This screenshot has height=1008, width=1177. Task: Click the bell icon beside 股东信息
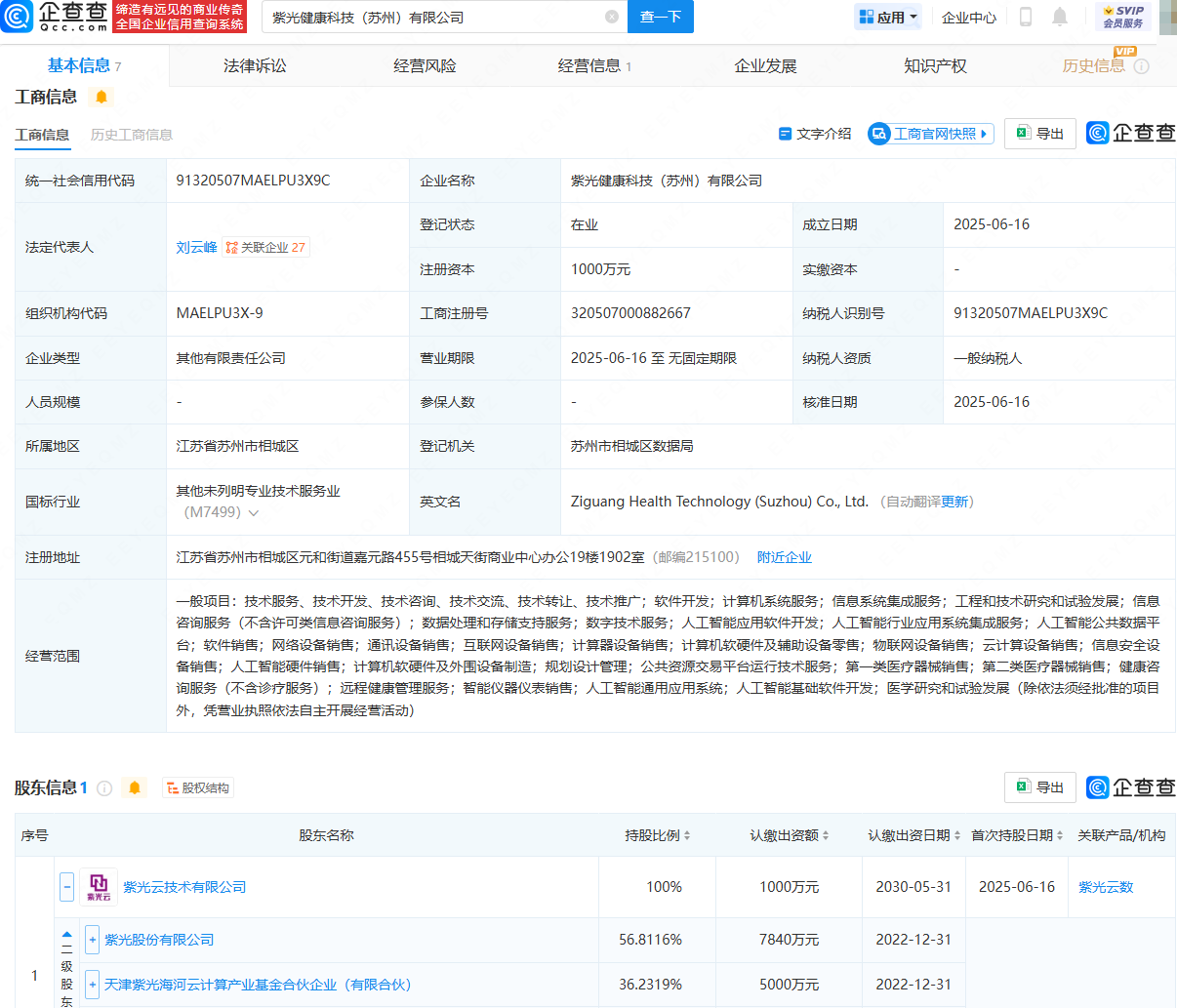pyautogui.click(x=135, y=787)
